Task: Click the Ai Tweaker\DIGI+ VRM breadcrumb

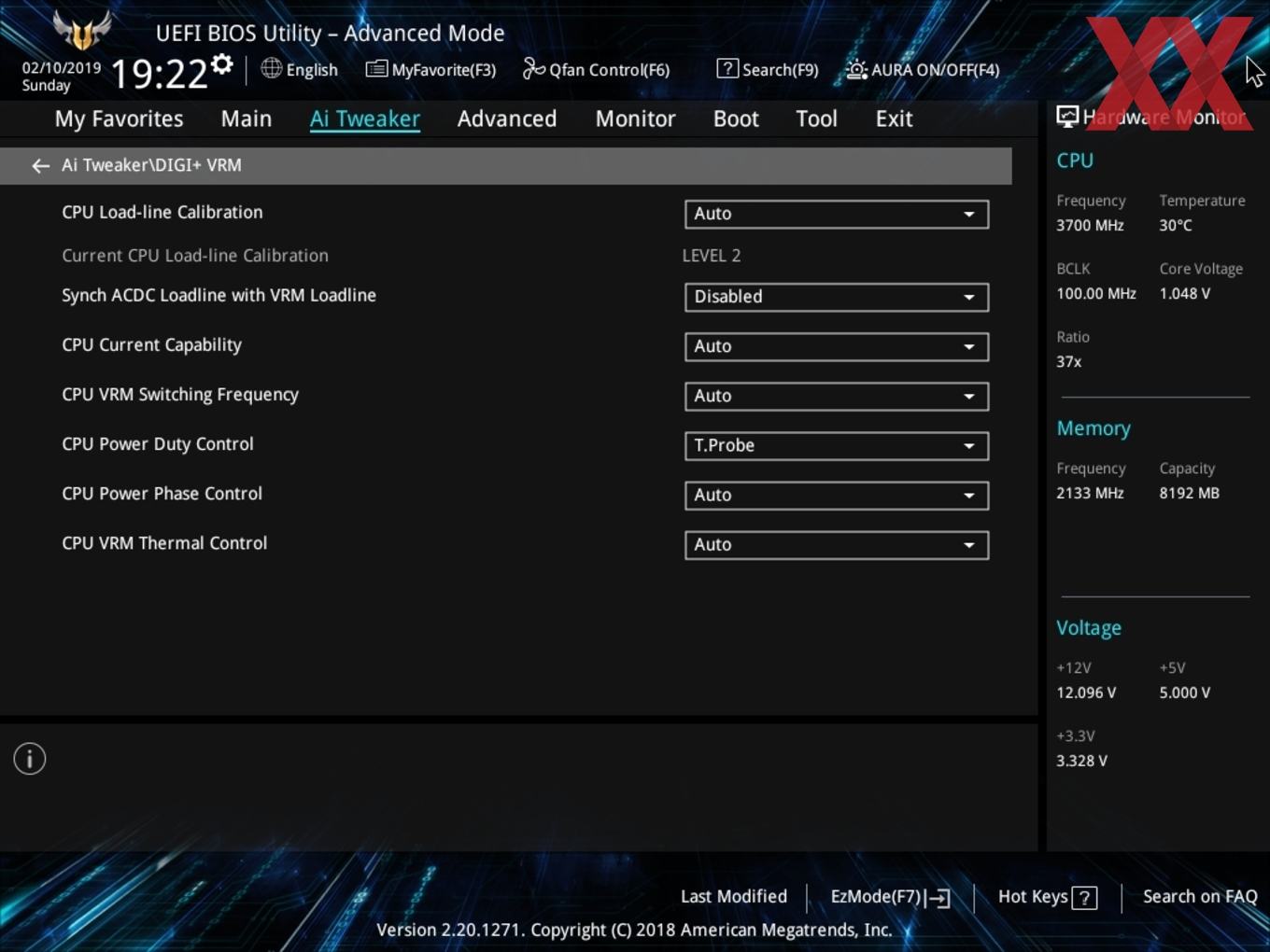Action: click(151, 165)
